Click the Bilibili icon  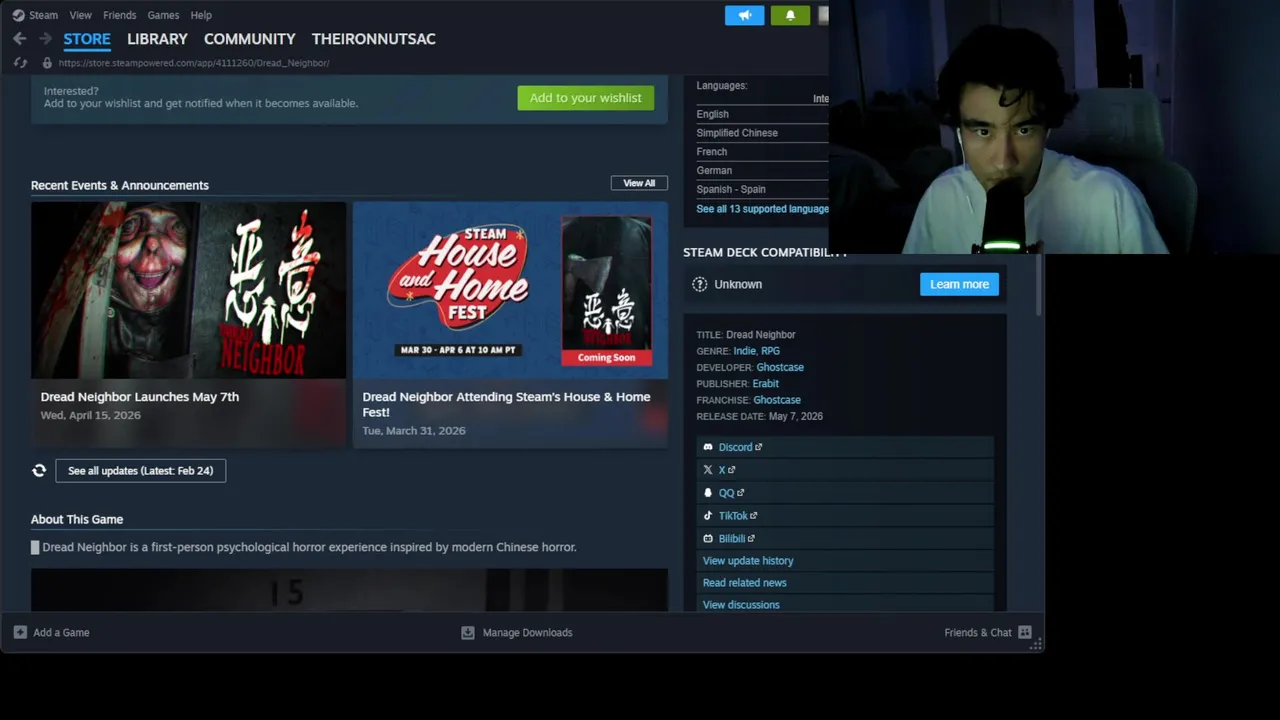coord(708,539)
